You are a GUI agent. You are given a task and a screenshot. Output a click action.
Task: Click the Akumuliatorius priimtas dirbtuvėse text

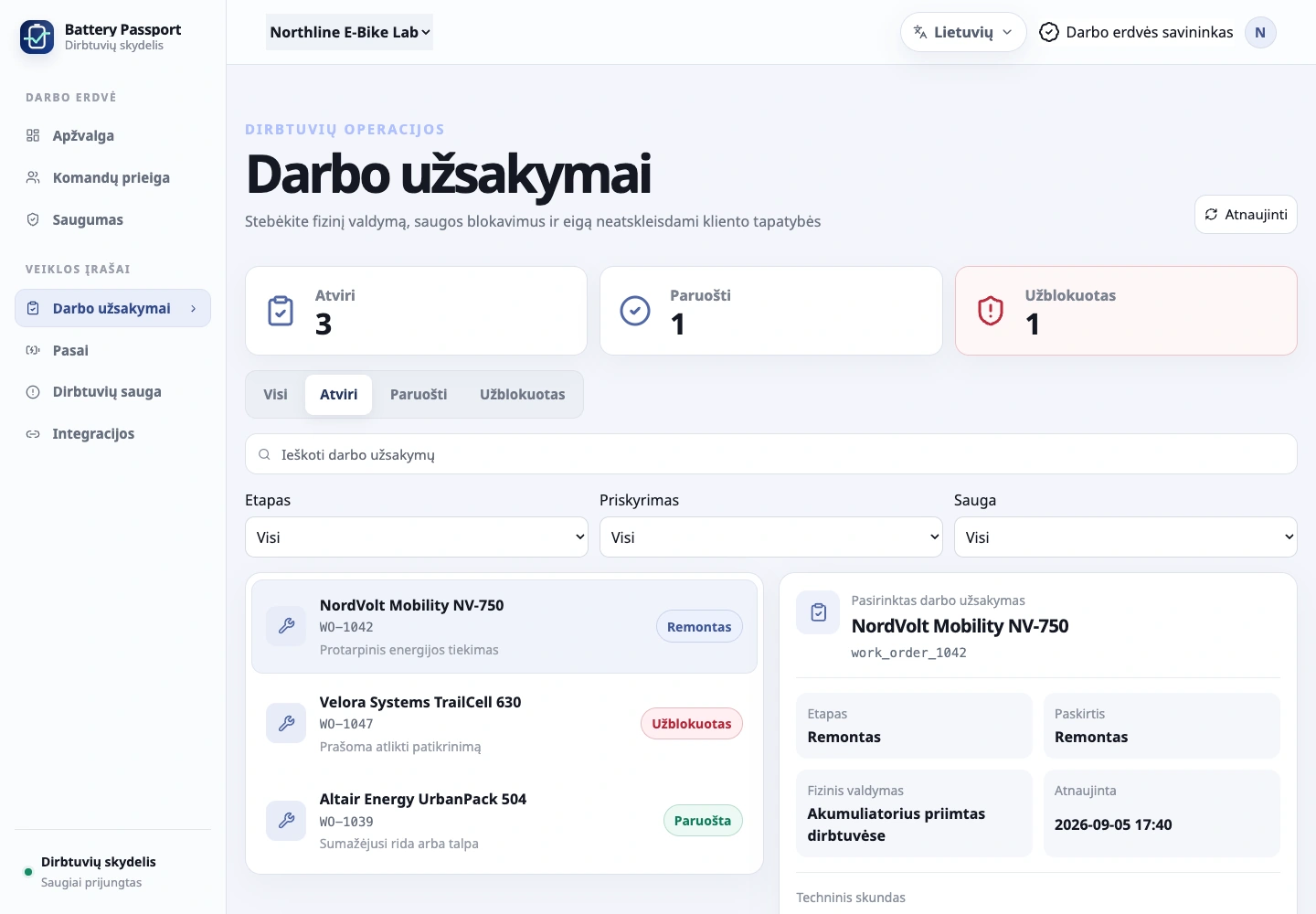[897, 824]
